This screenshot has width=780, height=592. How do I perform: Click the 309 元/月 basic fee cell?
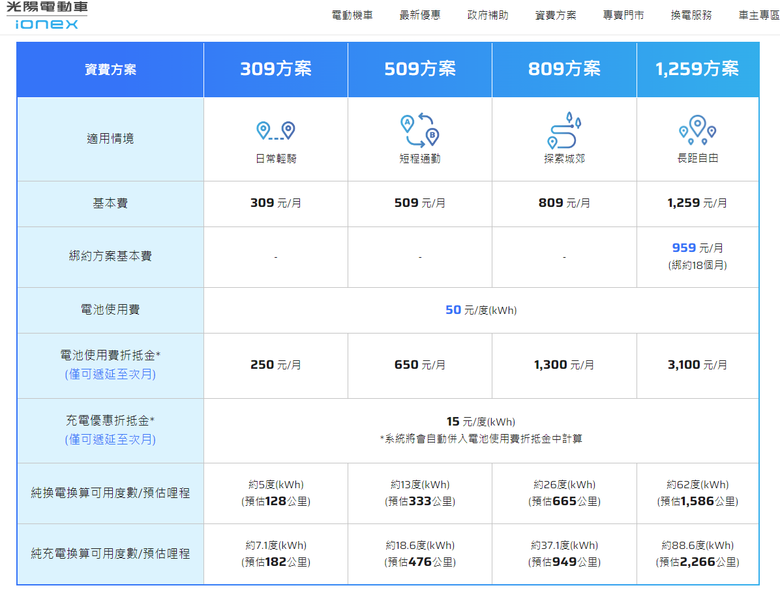276,203
